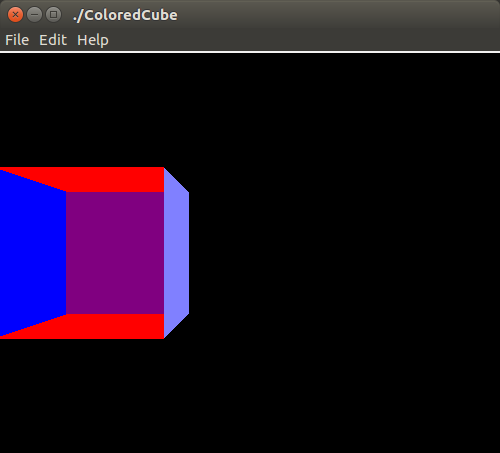500x453 pixels.
Task: Close the ColoredCube window
Action: pyautogui.click(x=15, y=15)
